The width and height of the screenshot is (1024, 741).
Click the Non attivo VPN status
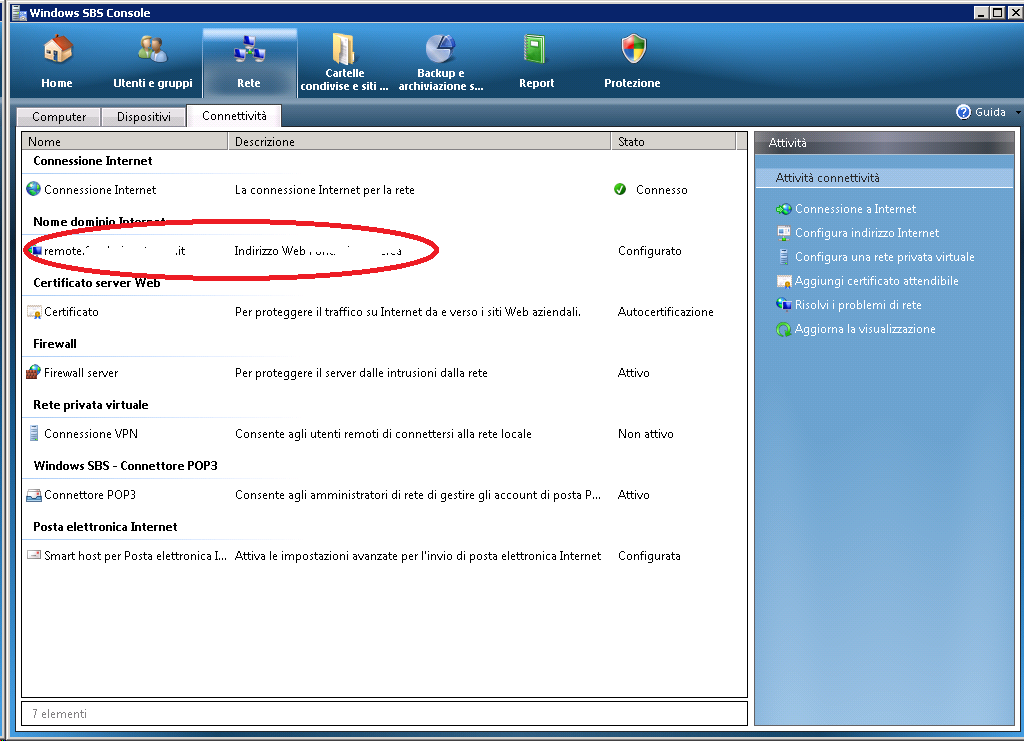pyautogui.click(x=645, y=434)
